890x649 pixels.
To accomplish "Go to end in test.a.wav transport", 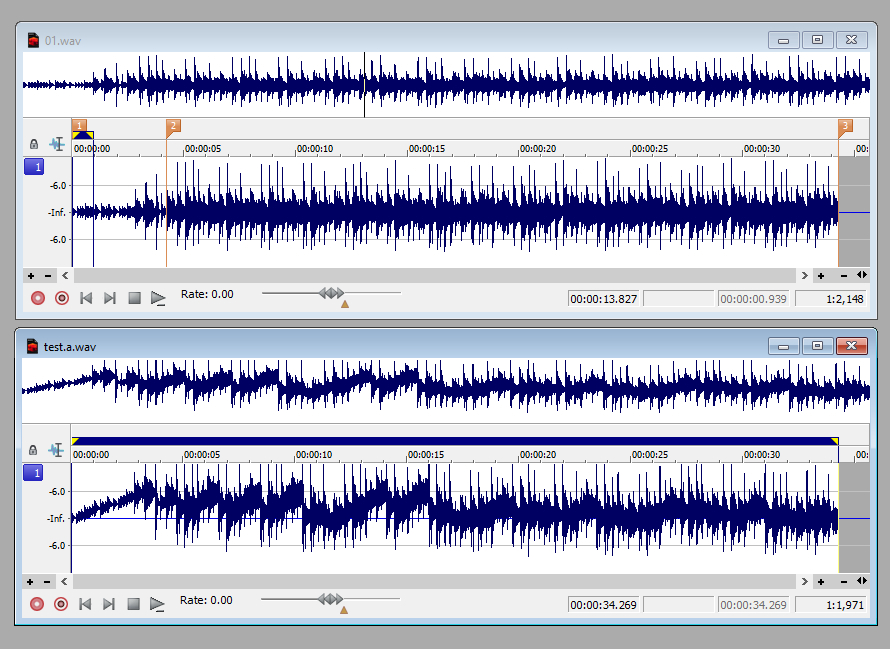I will [x=110, y=603].
